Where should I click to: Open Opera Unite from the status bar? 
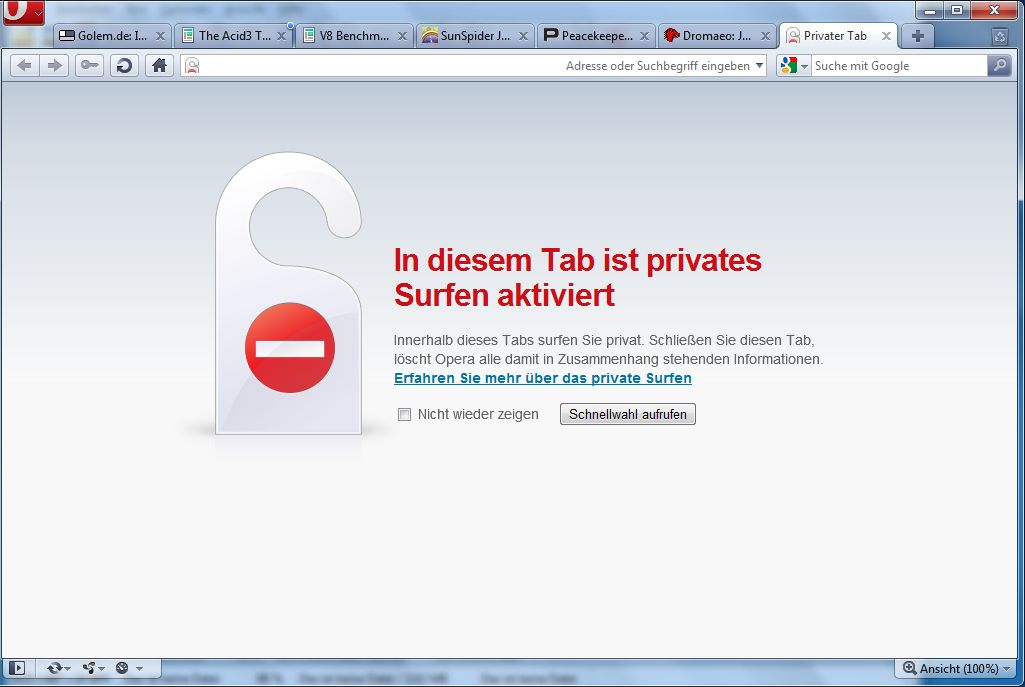pyautogui.click(x=91, y=668)
